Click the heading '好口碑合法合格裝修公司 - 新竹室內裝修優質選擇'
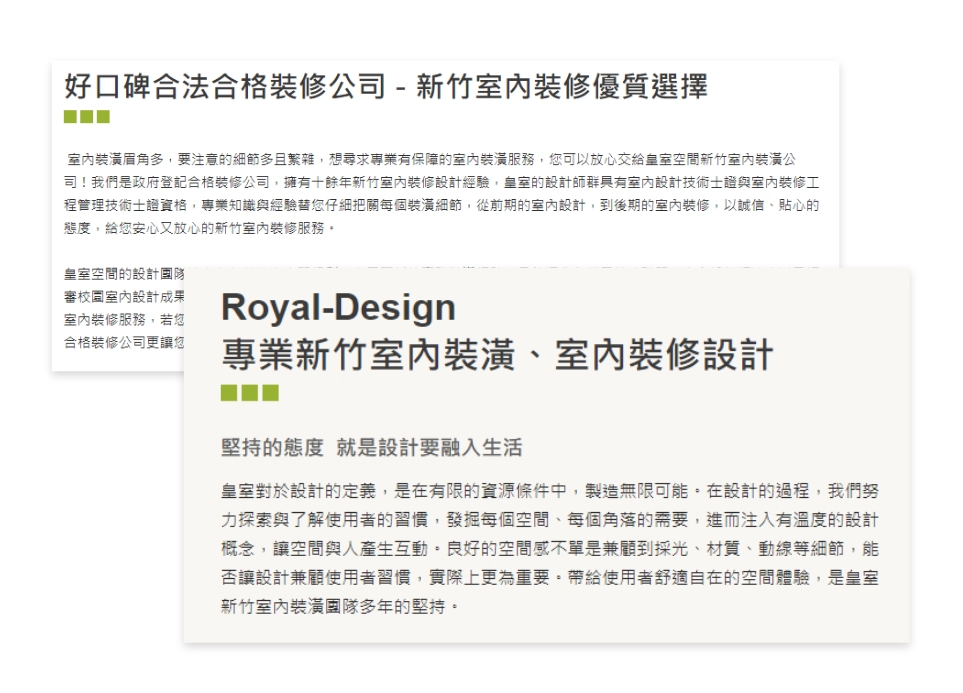Image resolution: width=963 pixels, height=693 pixels. click(x=386, y=86)
